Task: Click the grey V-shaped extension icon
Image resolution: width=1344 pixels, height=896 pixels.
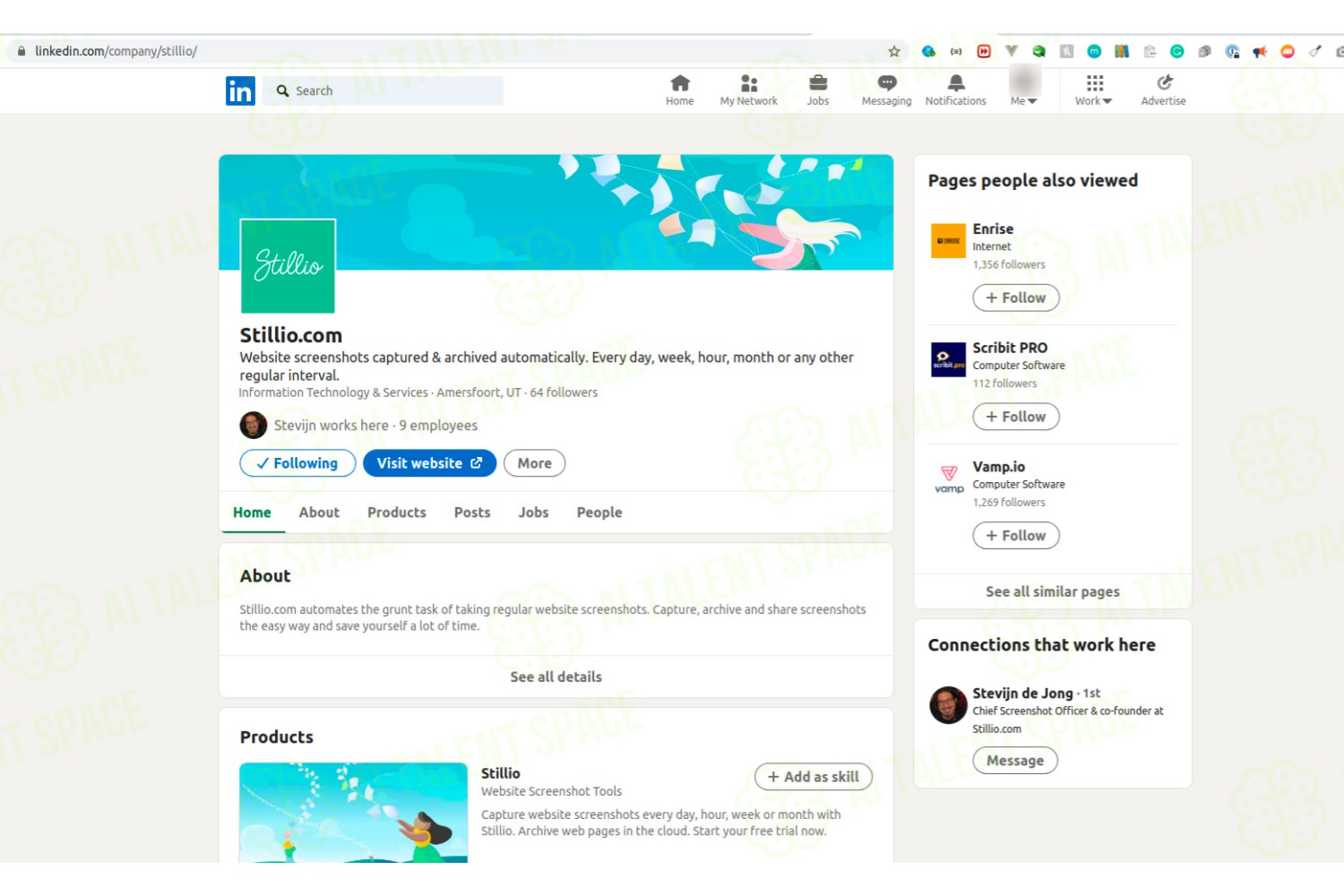Action: 1012,52
